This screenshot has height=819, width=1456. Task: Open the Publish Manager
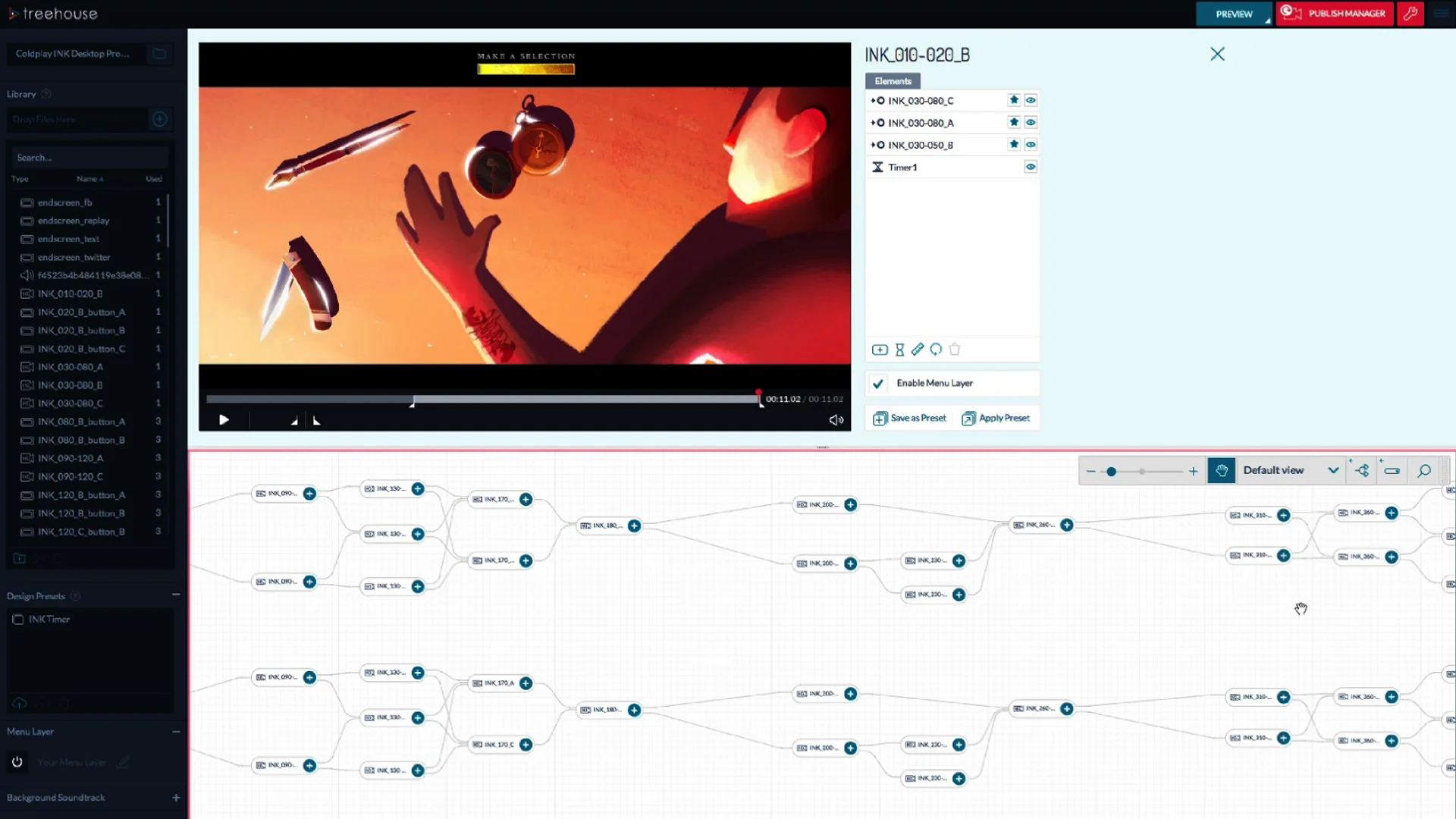(x=1335, y=14)
